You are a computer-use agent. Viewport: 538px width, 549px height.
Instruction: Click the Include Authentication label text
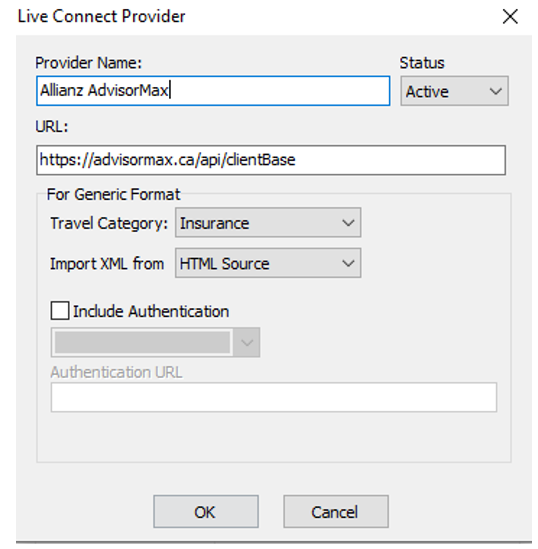(x=151, y=311)
